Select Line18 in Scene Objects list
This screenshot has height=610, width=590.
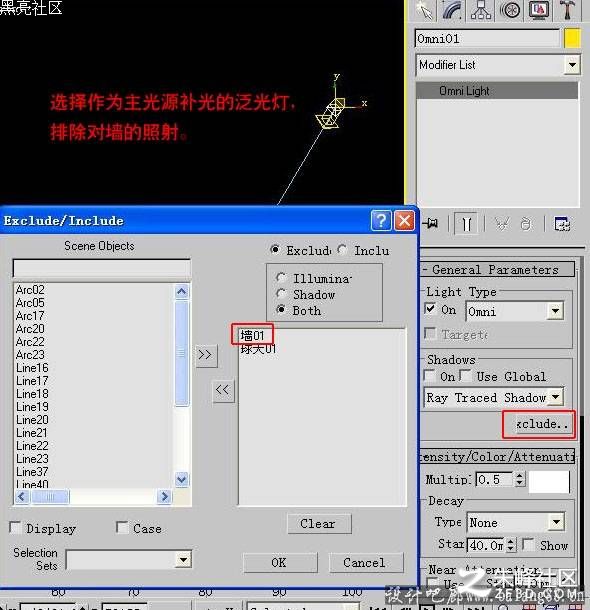pos(32,394)
